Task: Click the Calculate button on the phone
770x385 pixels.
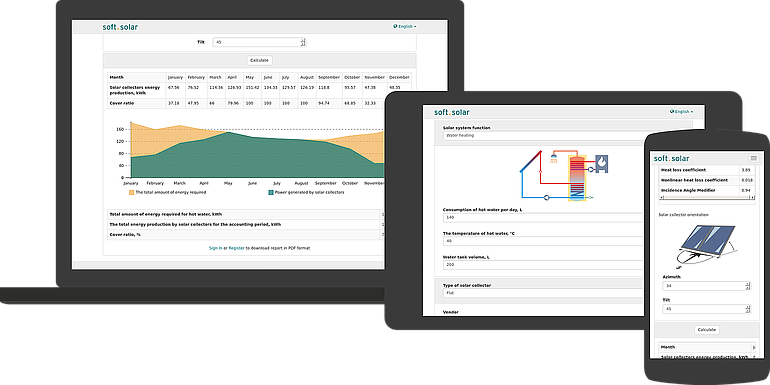Action: pos(707,330)
